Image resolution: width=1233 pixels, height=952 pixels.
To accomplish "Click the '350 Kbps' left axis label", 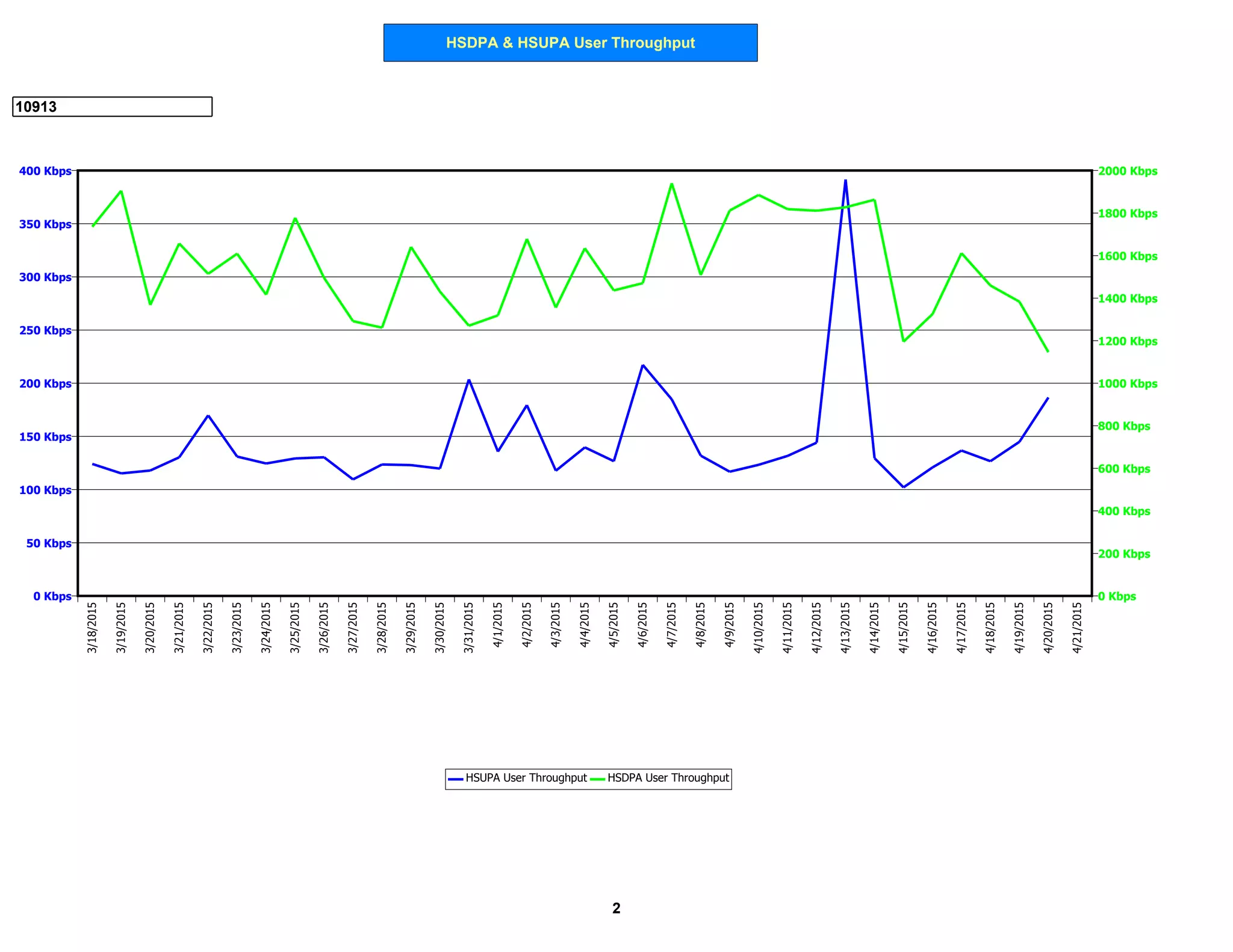I will (45, 224).
